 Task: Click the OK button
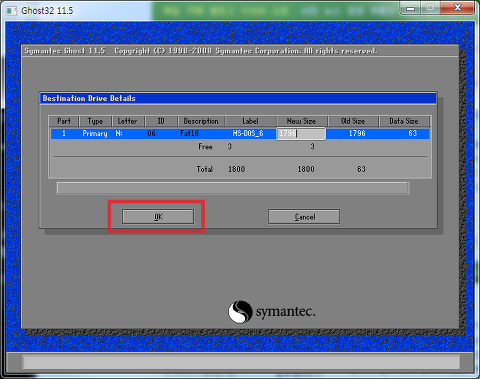158,217
